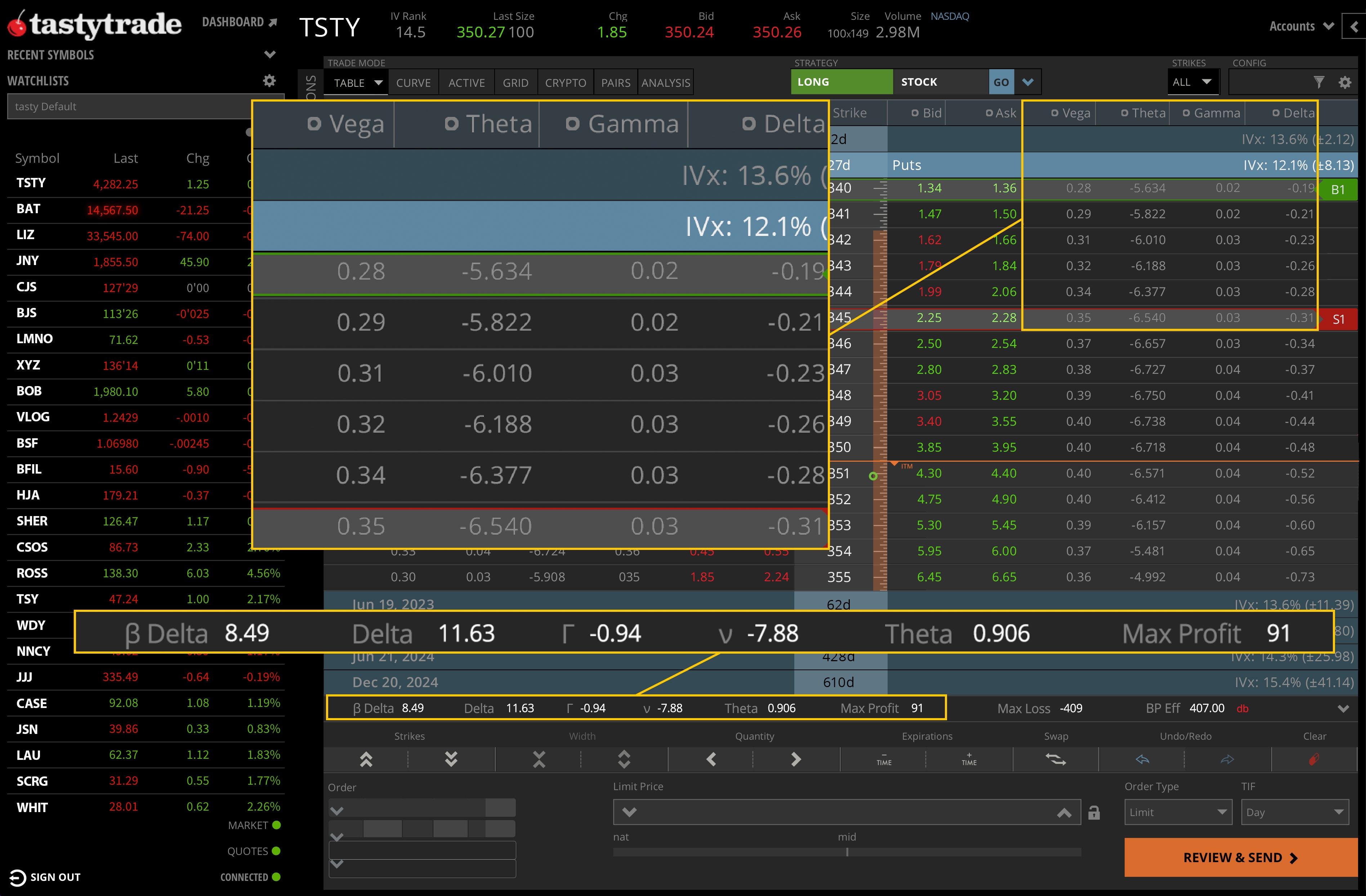The image size is (1366, 896).
Task: Click the double-chevron to add strikes
Action: click(366, 760)
